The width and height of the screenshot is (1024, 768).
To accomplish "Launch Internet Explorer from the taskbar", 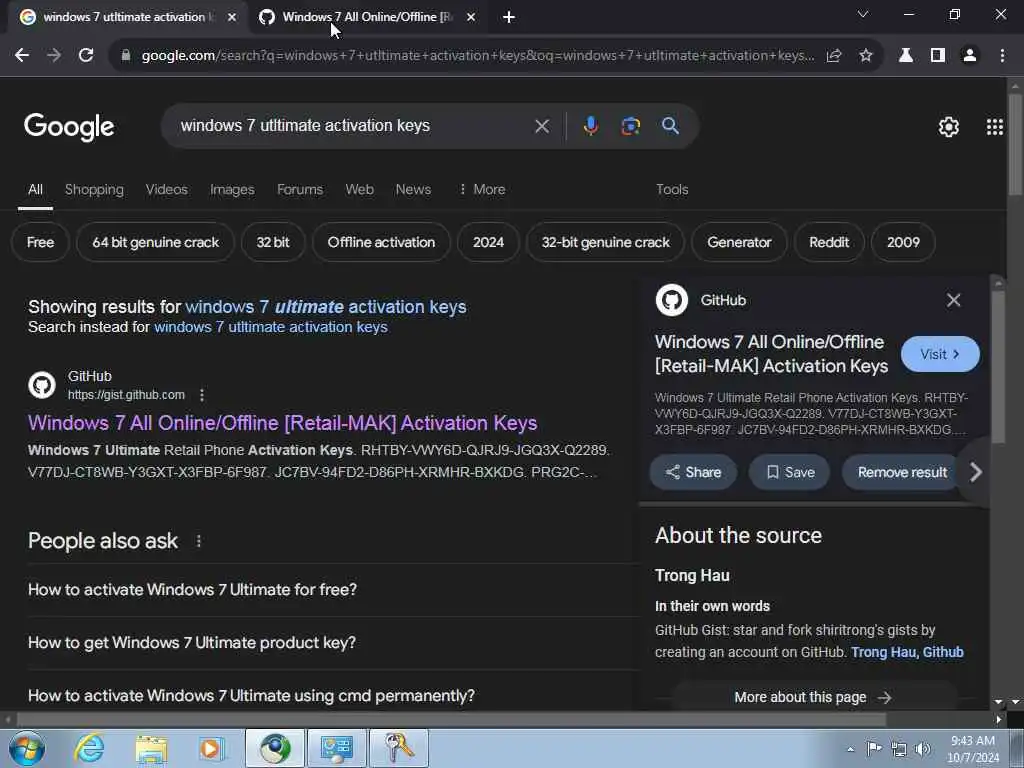I will point(89,748).
